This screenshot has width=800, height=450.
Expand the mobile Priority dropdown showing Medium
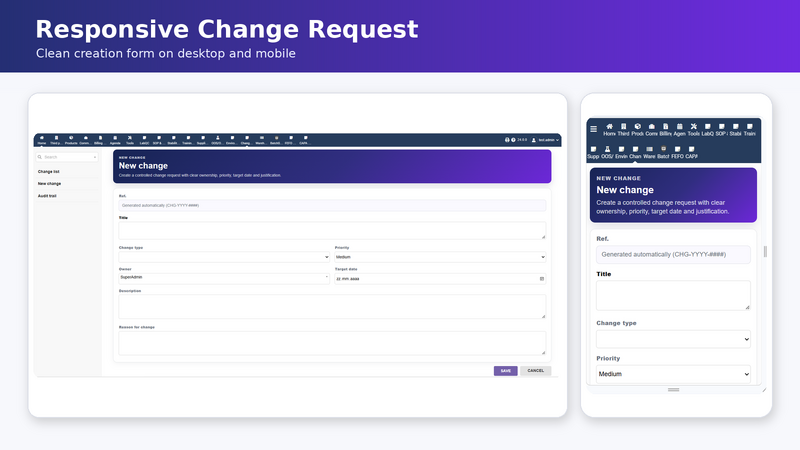(x=673, y=374)
